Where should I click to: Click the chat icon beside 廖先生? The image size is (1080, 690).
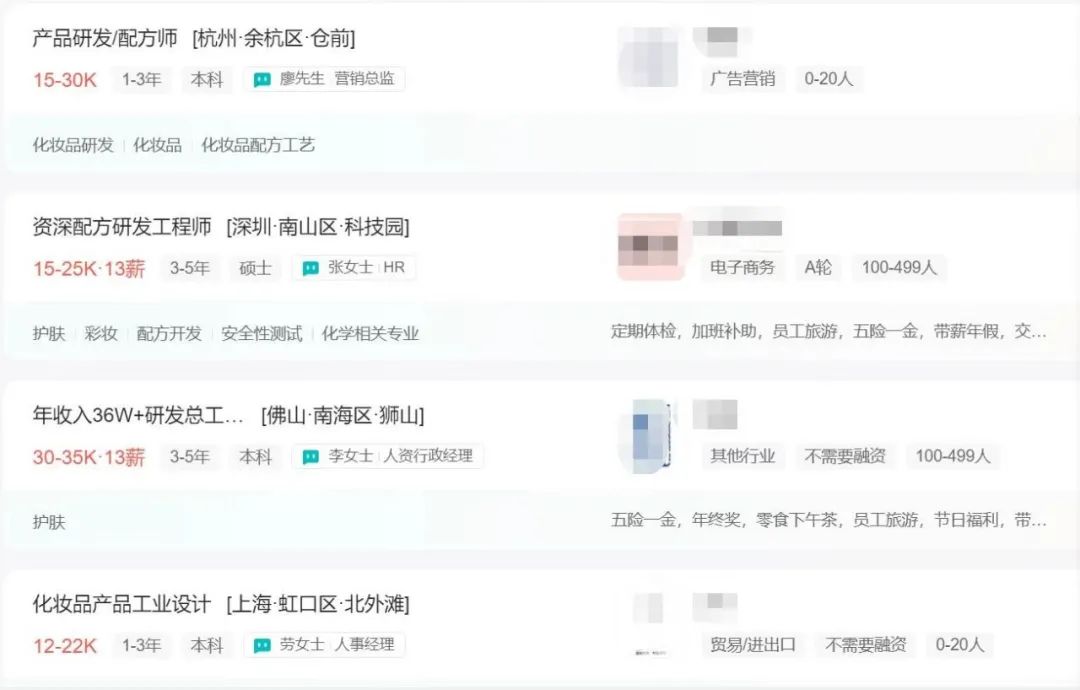(262, 80)
